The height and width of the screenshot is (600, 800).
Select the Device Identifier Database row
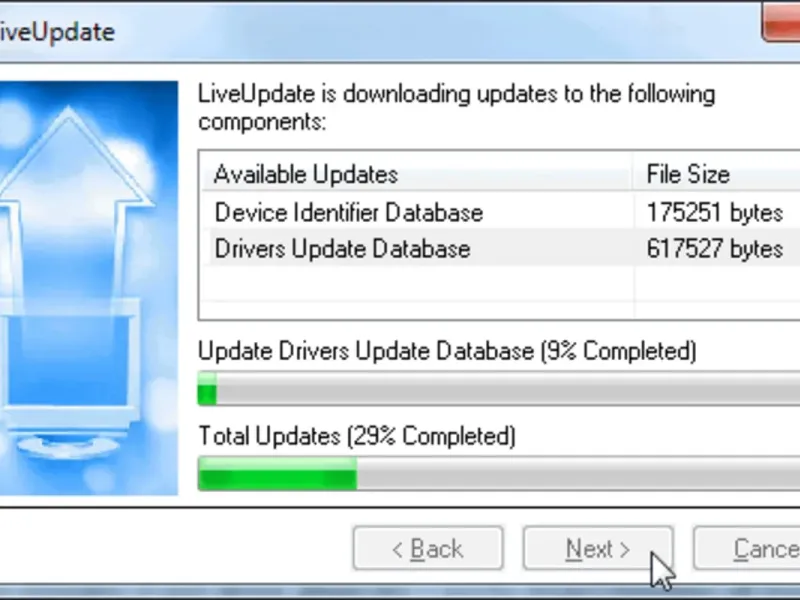(x=501, y=212)
